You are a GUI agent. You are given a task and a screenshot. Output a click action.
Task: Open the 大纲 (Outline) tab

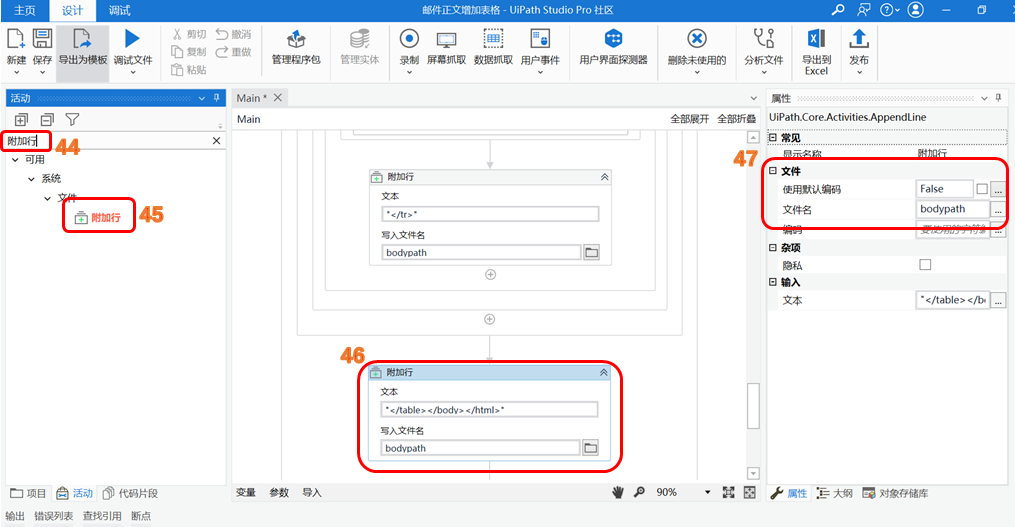click(834, 493)
